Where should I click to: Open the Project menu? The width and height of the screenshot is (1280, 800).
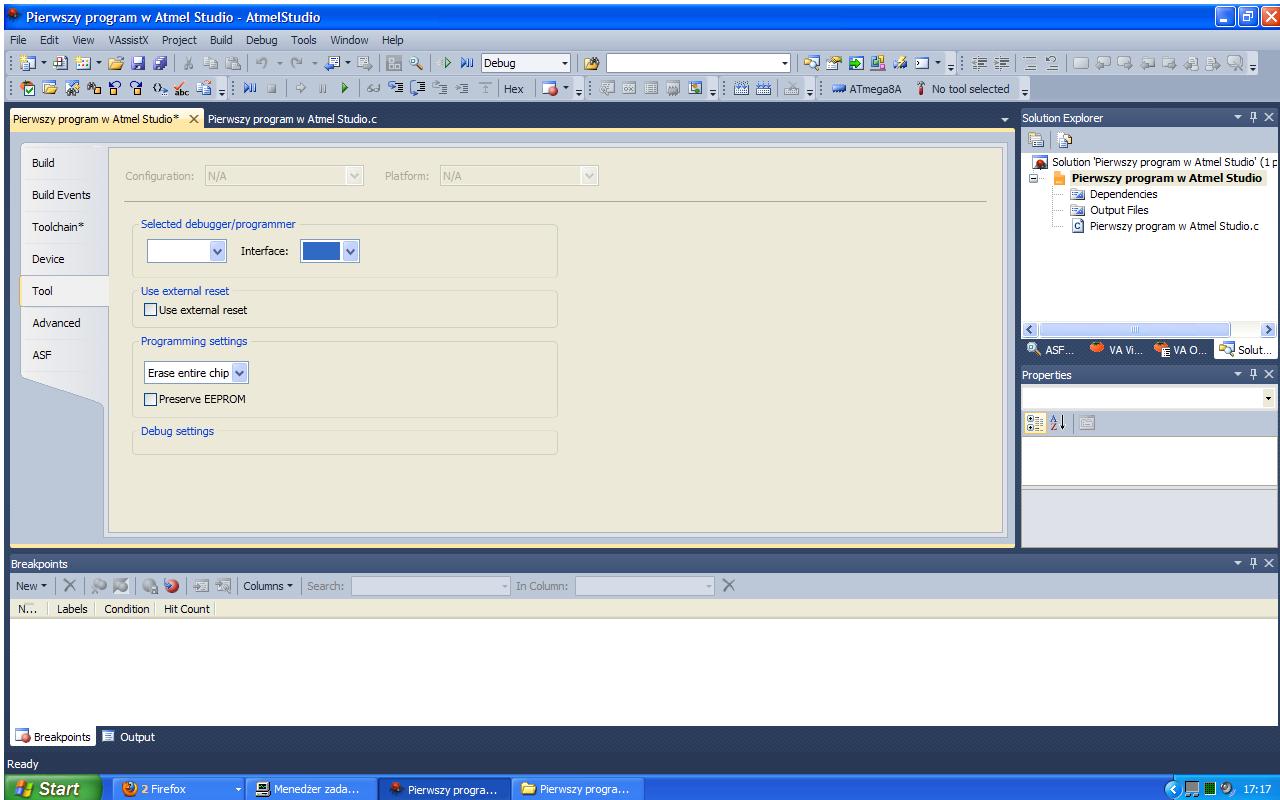click(180, 40)
